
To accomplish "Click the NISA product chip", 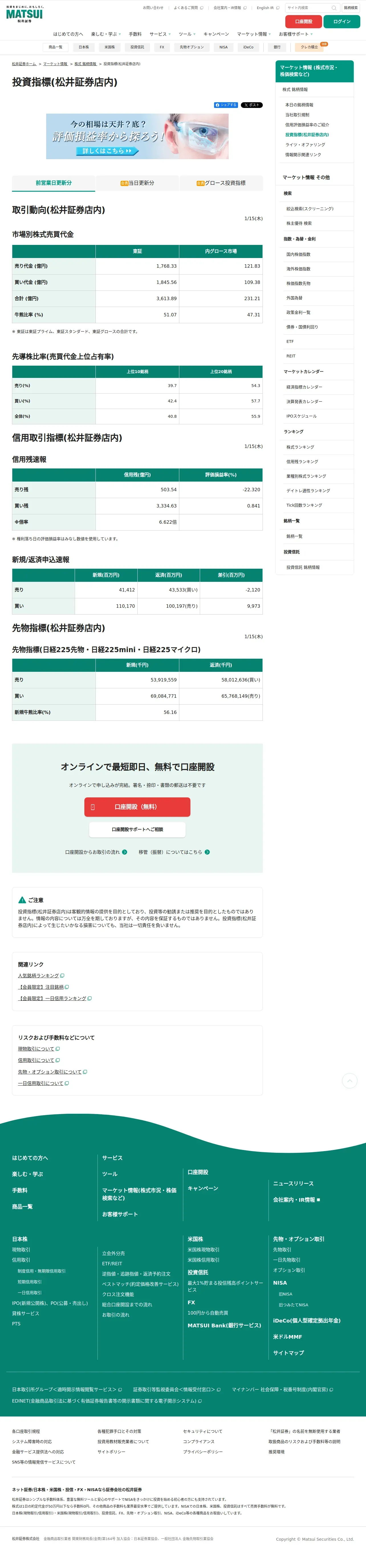I will (x=223, y=47).
